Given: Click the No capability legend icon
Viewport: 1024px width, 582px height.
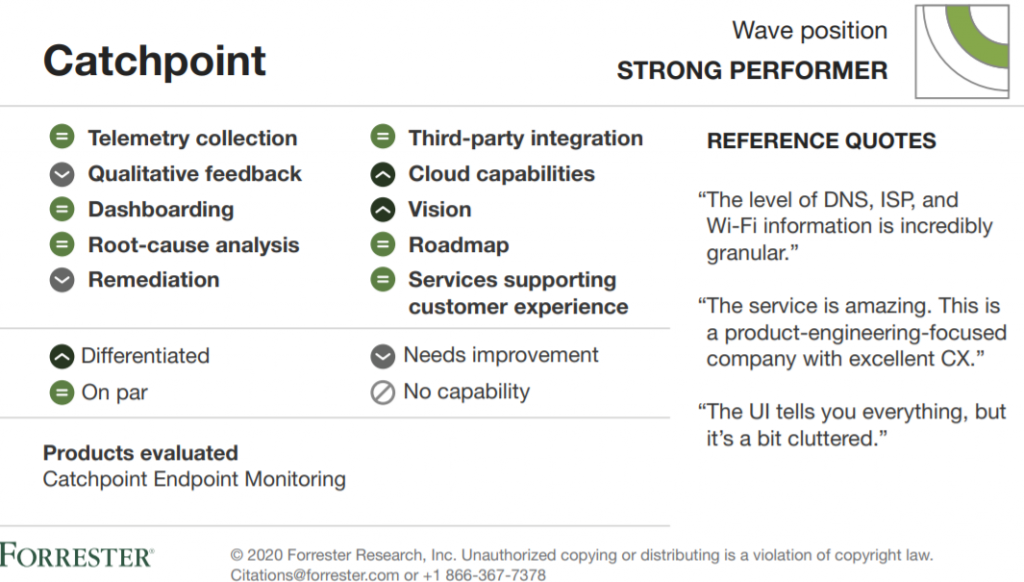Looking at the screenshot, I should [383, 393].
